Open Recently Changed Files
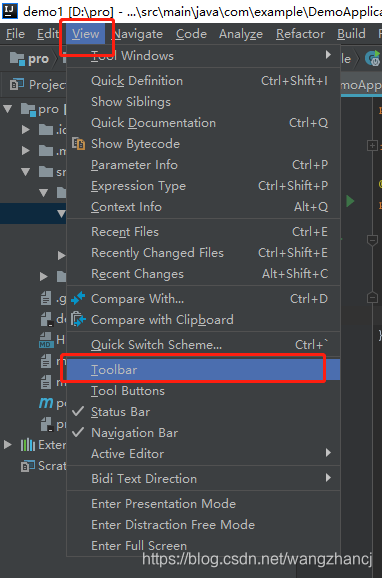 (203, 253)
